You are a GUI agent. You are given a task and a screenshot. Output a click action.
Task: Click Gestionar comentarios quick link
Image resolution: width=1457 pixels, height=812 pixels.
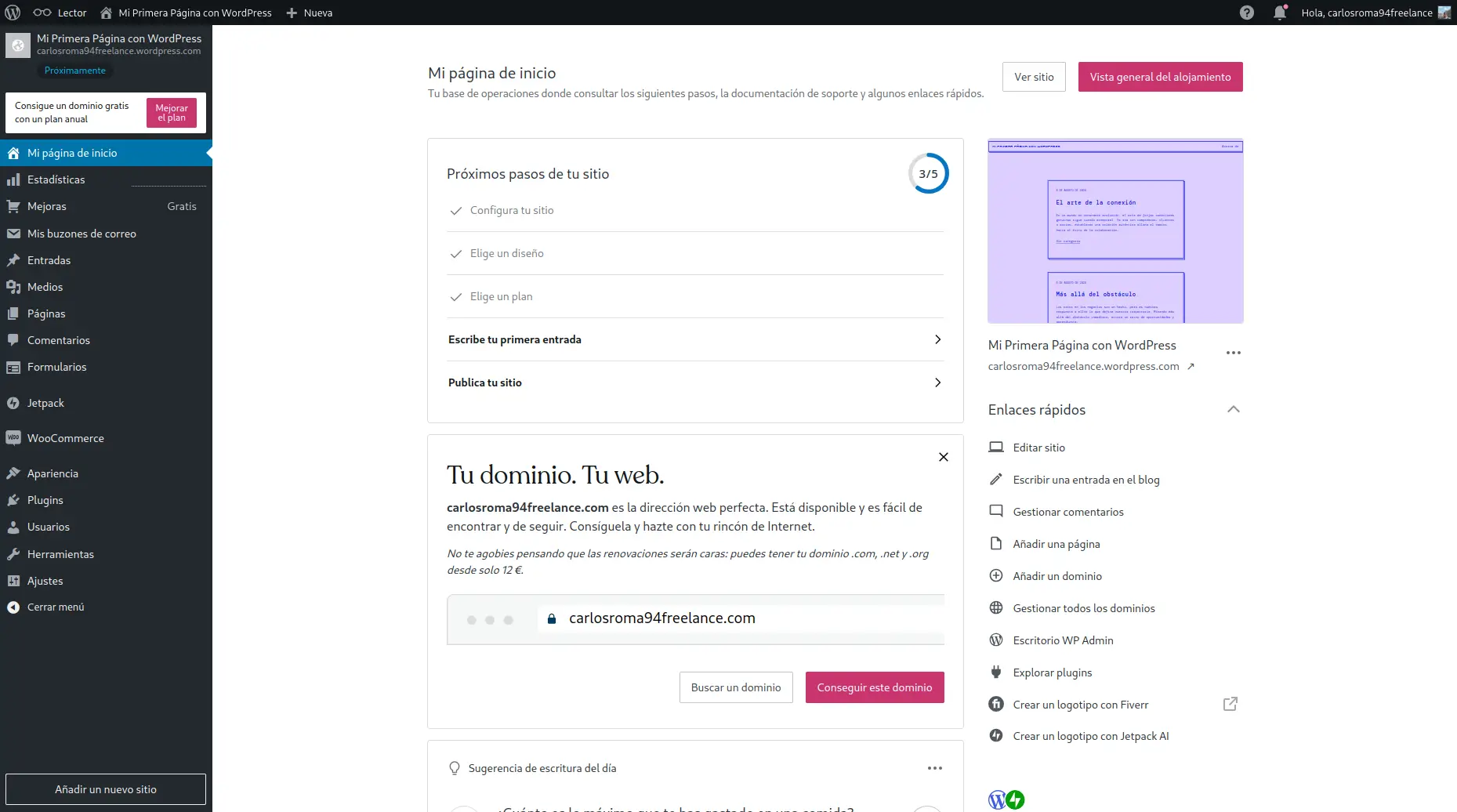point(1068,512)
